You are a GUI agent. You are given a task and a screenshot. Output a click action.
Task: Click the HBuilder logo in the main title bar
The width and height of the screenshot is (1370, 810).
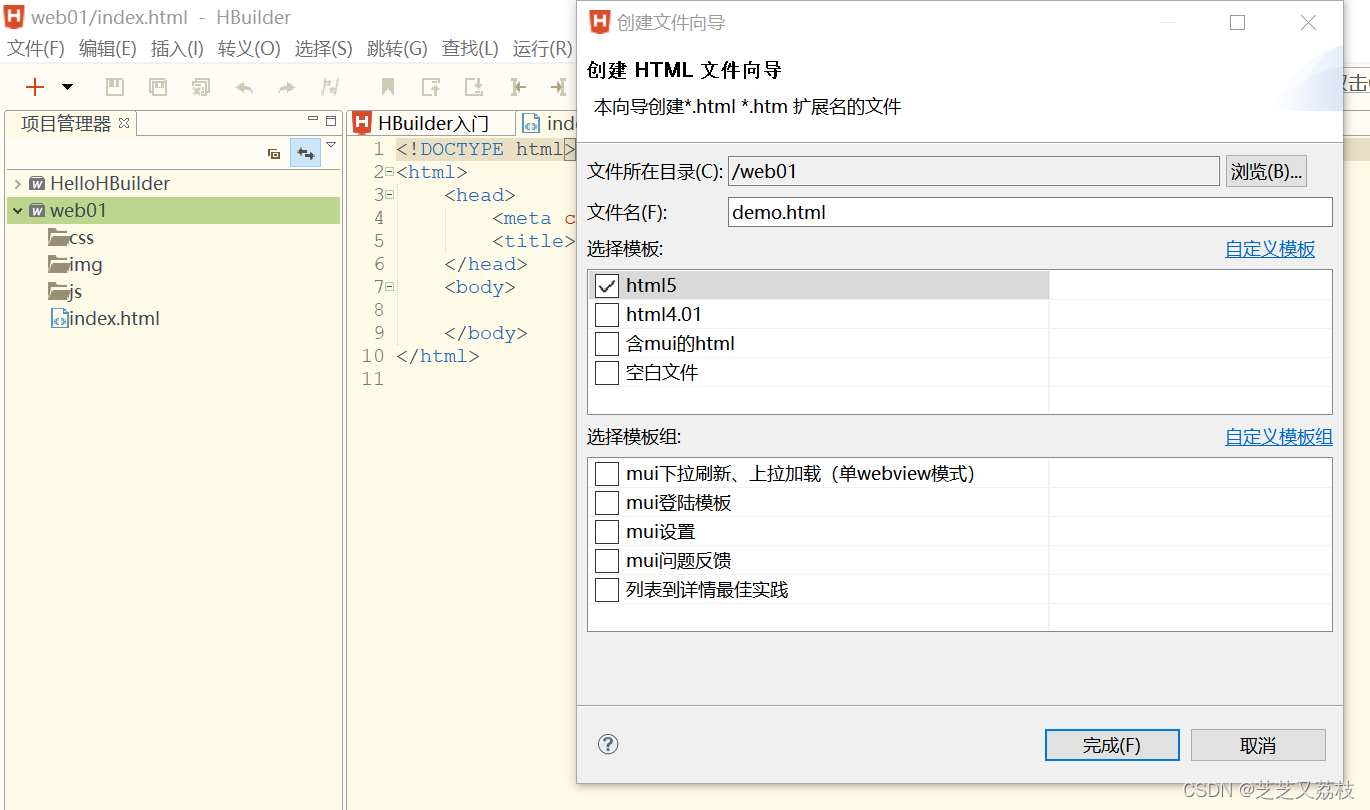point(14,17)
